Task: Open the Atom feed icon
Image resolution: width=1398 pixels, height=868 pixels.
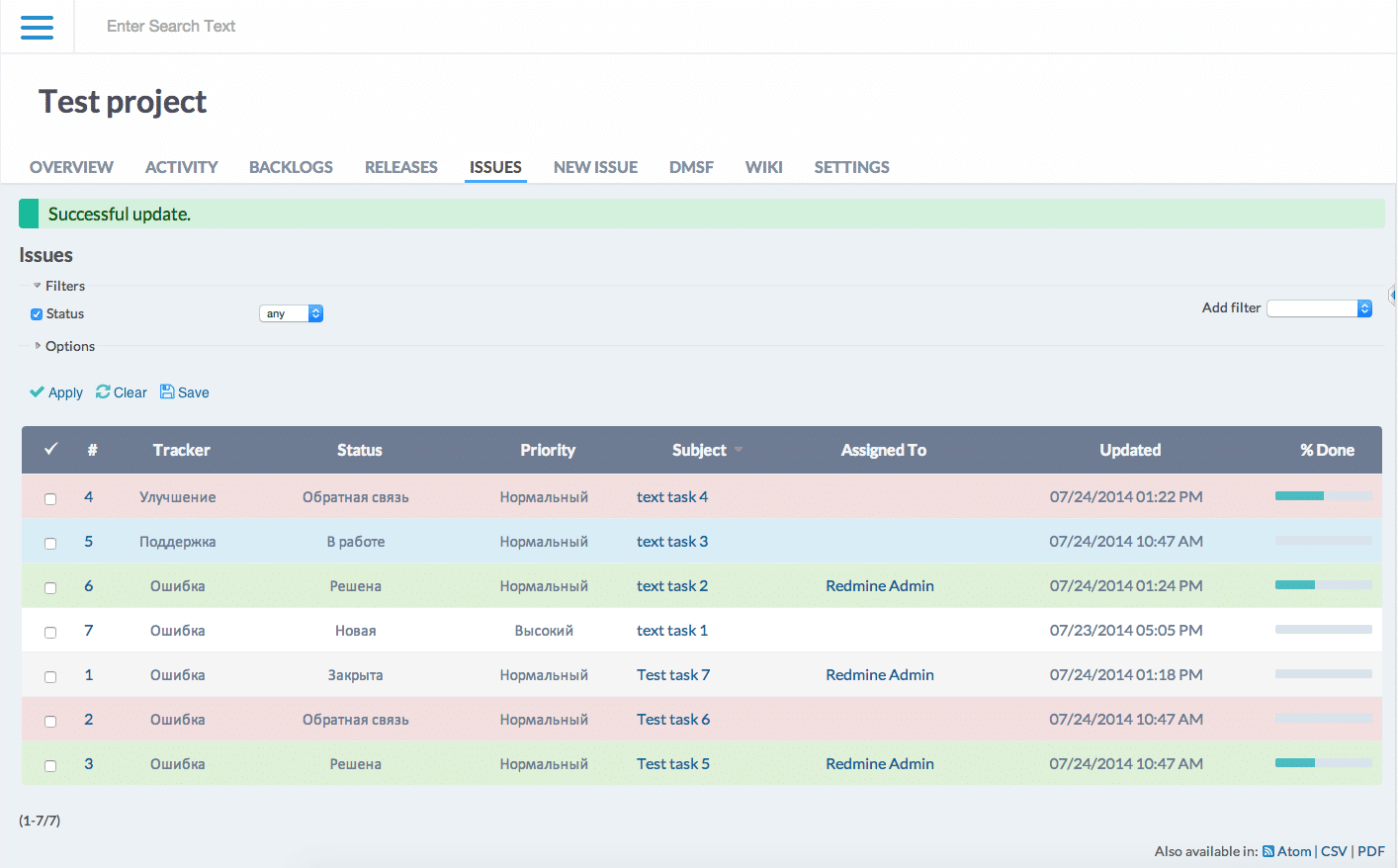Action: (1268, 851)
